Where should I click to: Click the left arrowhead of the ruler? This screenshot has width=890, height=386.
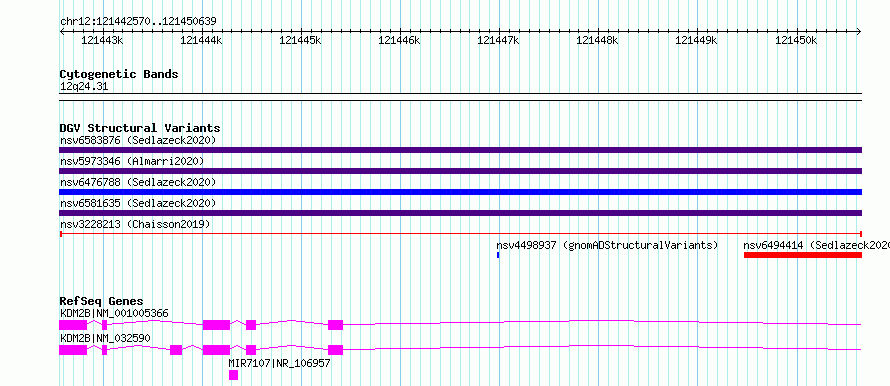pyautogui.click(x=62, y=31)
